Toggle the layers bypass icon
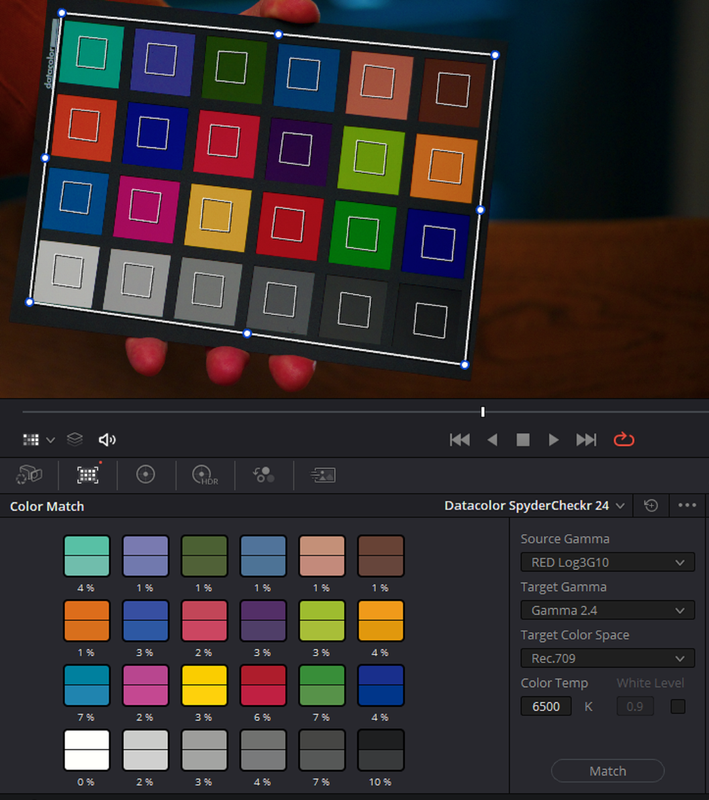This screenshot has height=800, width=709. [75, 439]
